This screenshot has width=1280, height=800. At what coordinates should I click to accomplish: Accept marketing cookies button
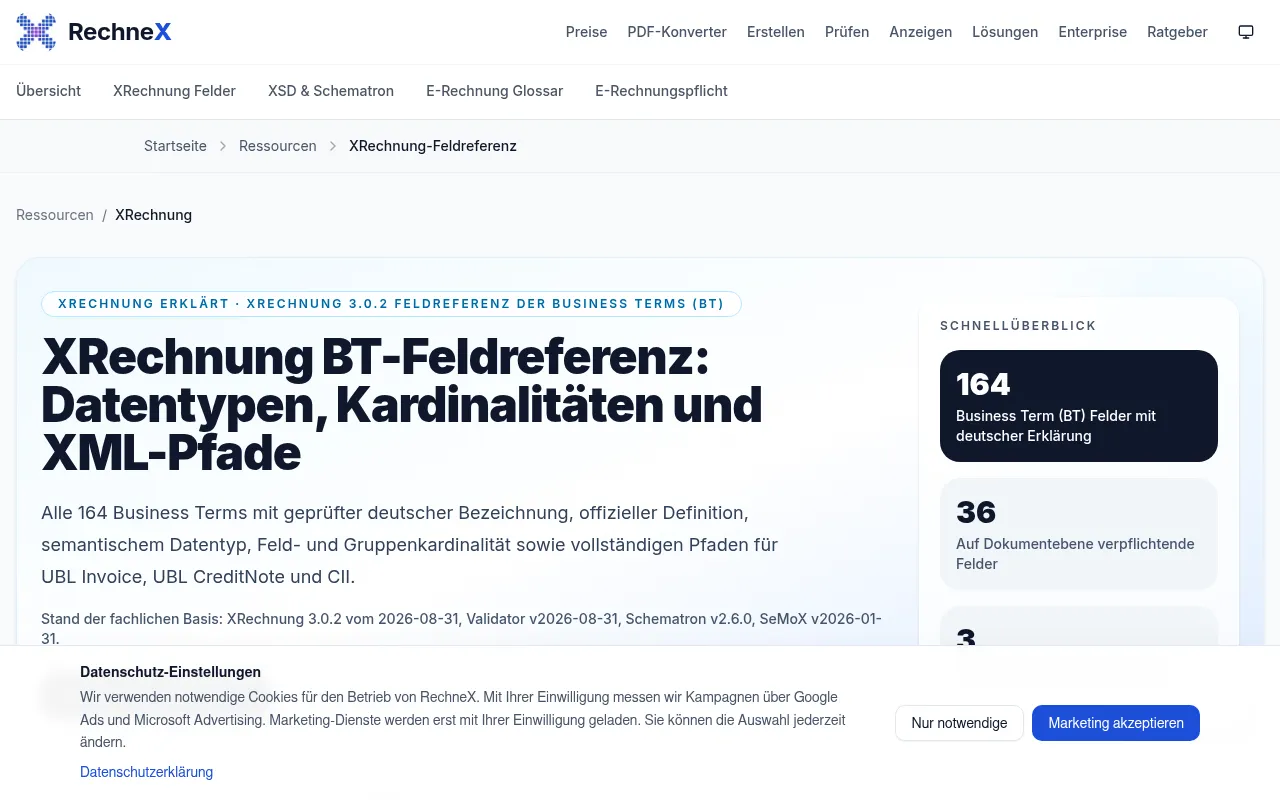1116,723
